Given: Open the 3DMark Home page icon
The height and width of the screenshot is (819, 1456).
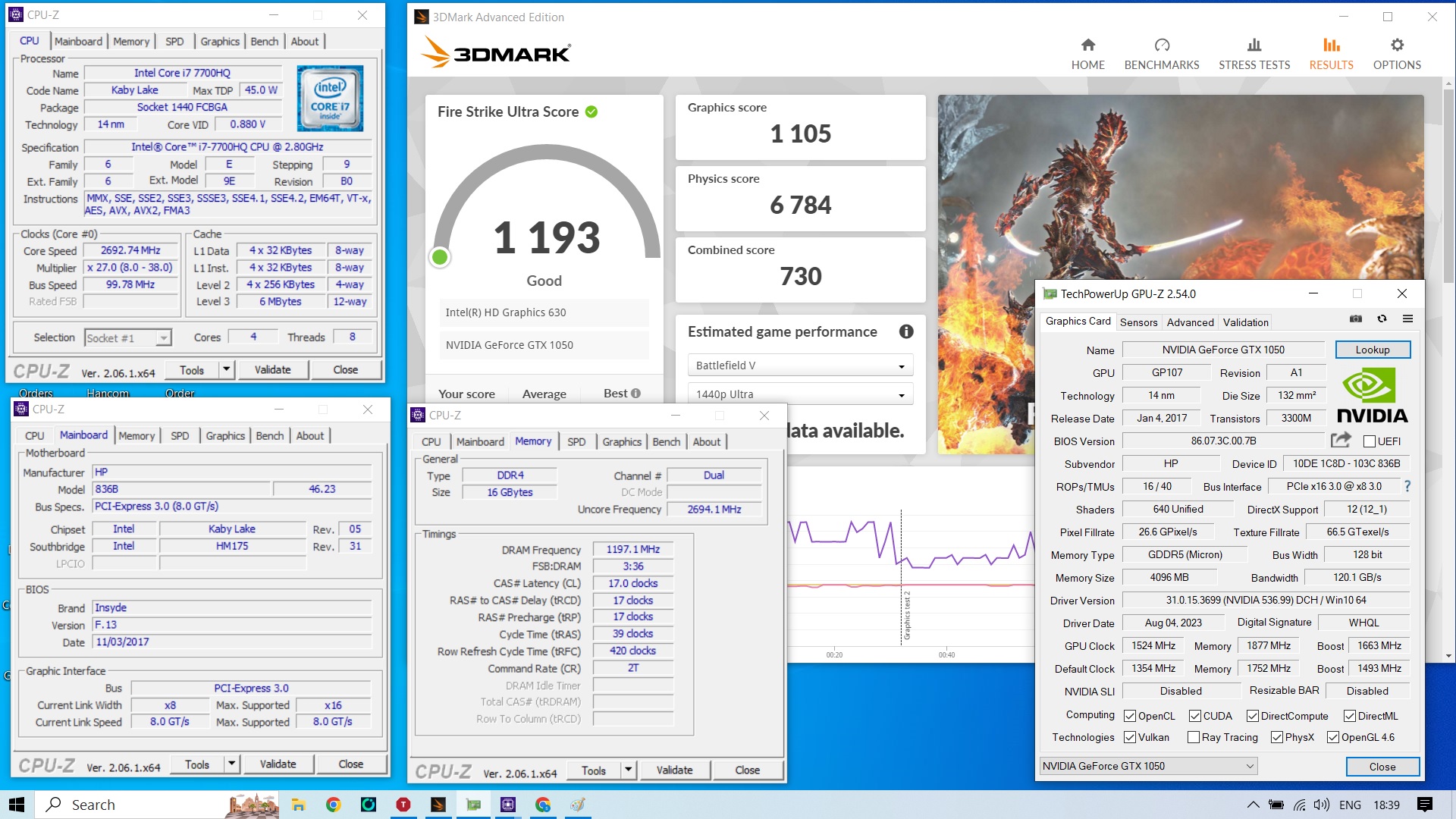Looking at the screenshot, I should (1087, 45).
